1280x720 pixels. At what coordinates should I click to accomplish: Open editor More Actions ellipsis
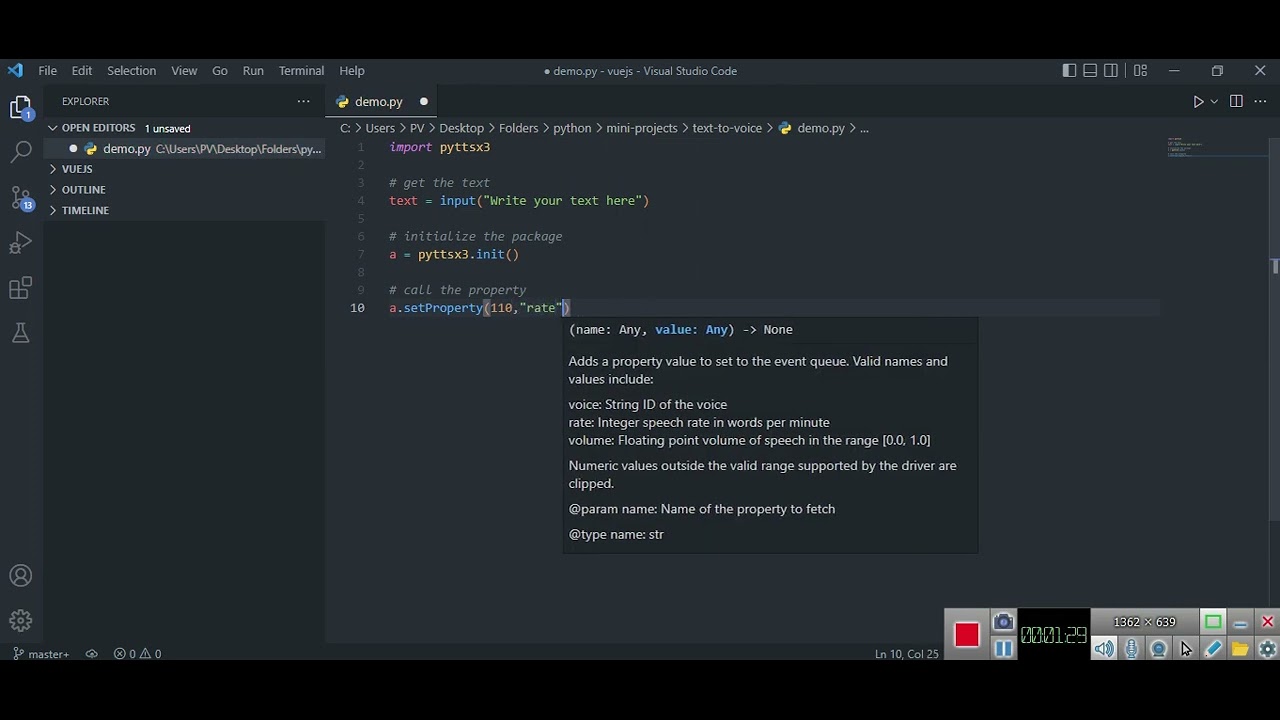tap(1260, 102)
